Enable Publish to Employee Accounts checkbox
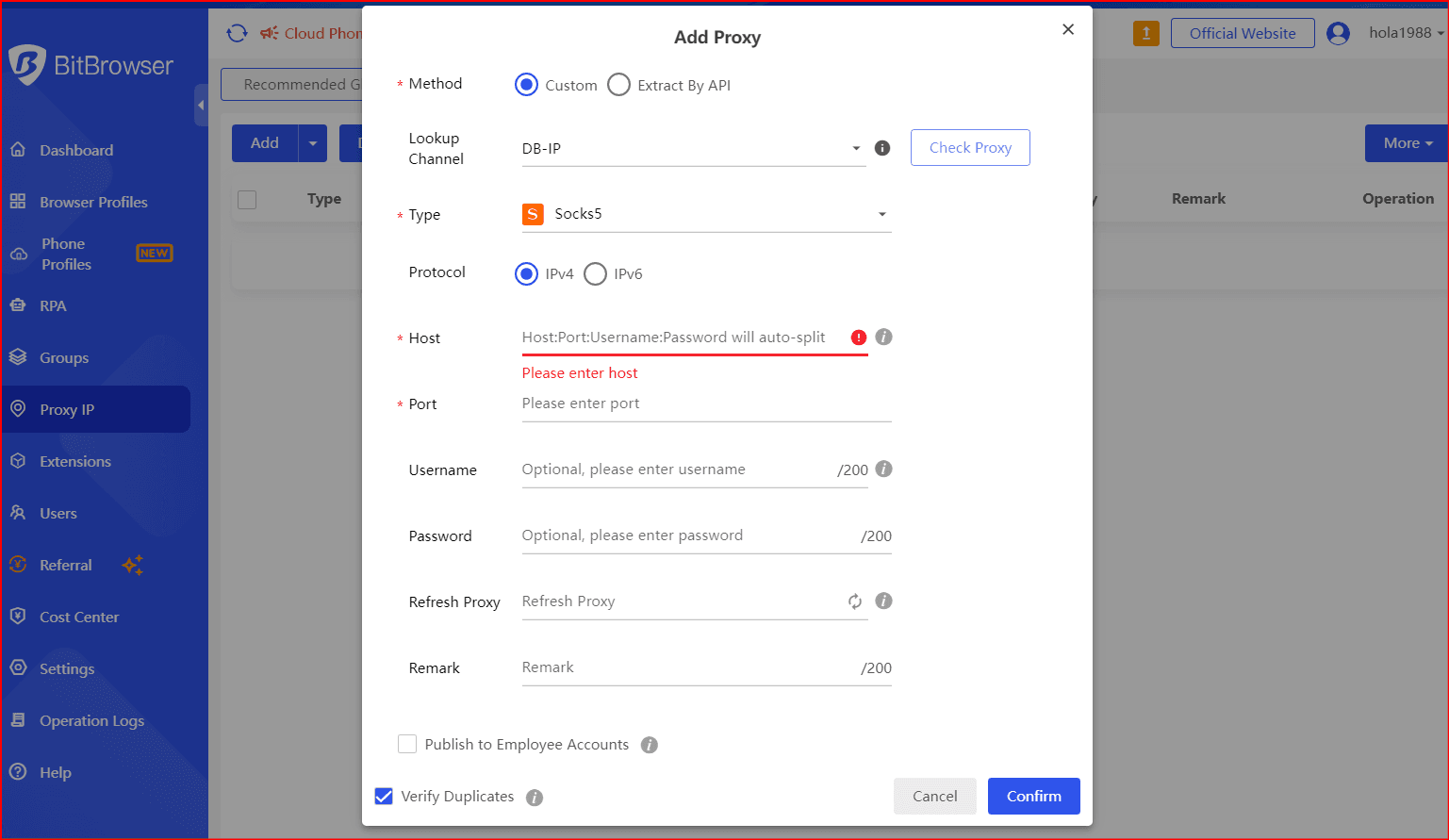 pyautogui.click(x=407, y=744)
